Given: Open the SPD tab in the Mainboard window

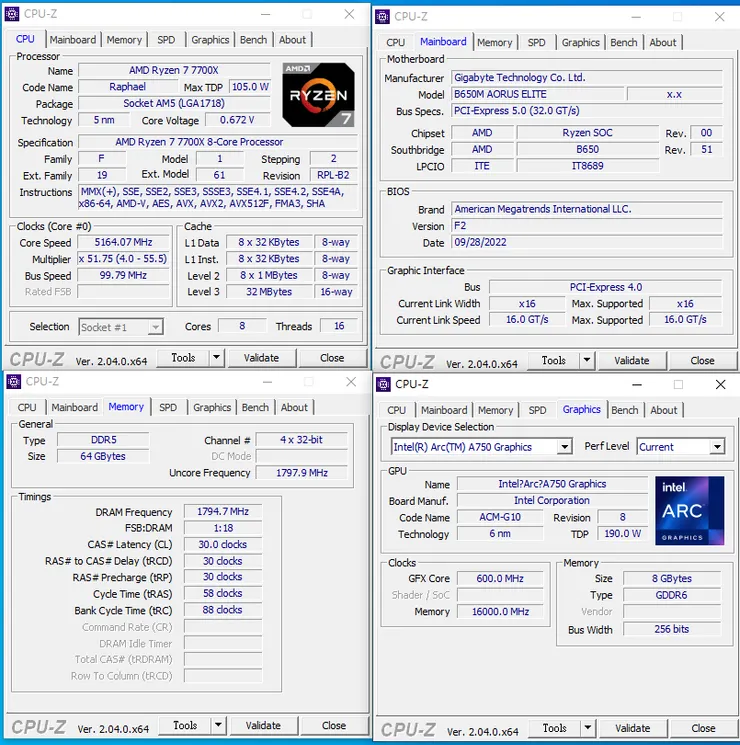Looking at the screenshot, I should click(x=536, y=43).
